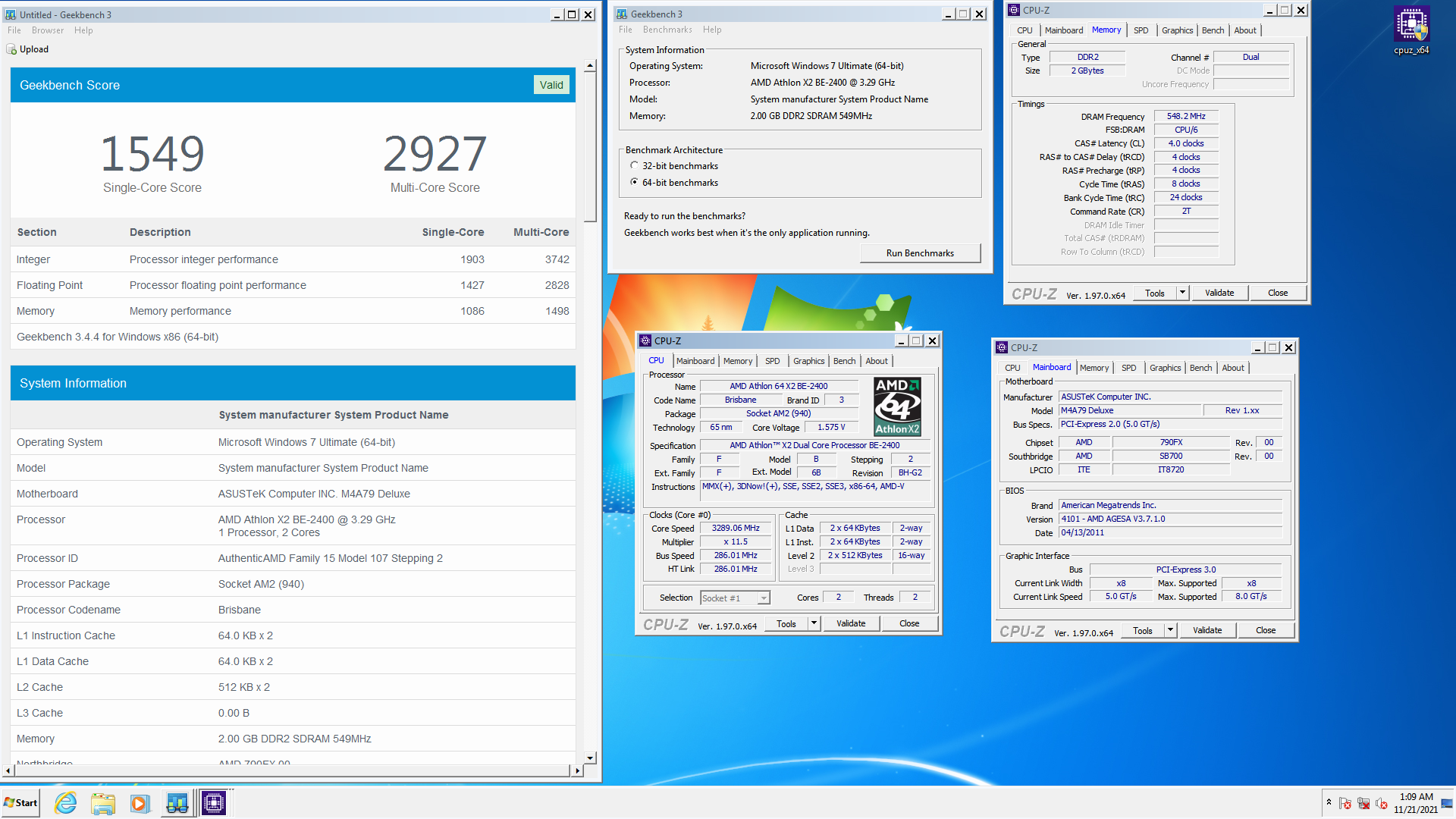Click Validate in CPU-Z Memory window

[1219, 293]
